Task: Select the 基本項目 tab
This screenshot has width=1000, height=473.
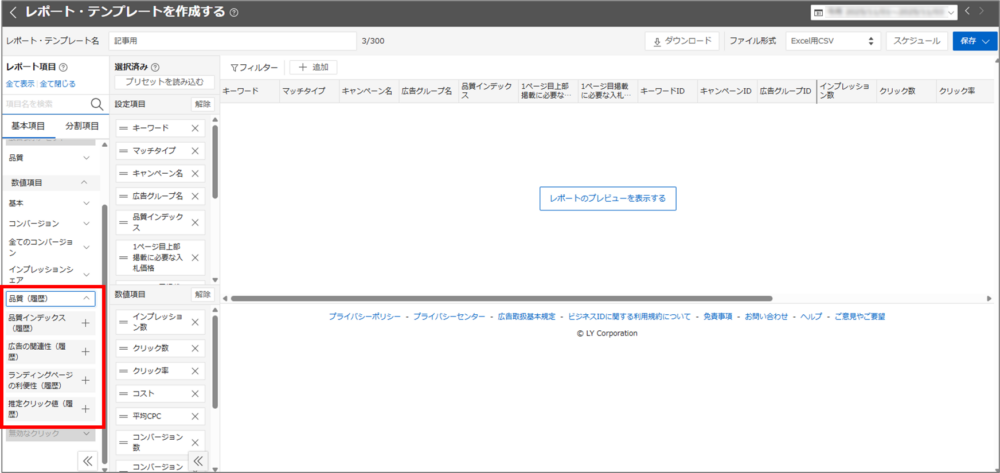Action: tap(28, 127)
